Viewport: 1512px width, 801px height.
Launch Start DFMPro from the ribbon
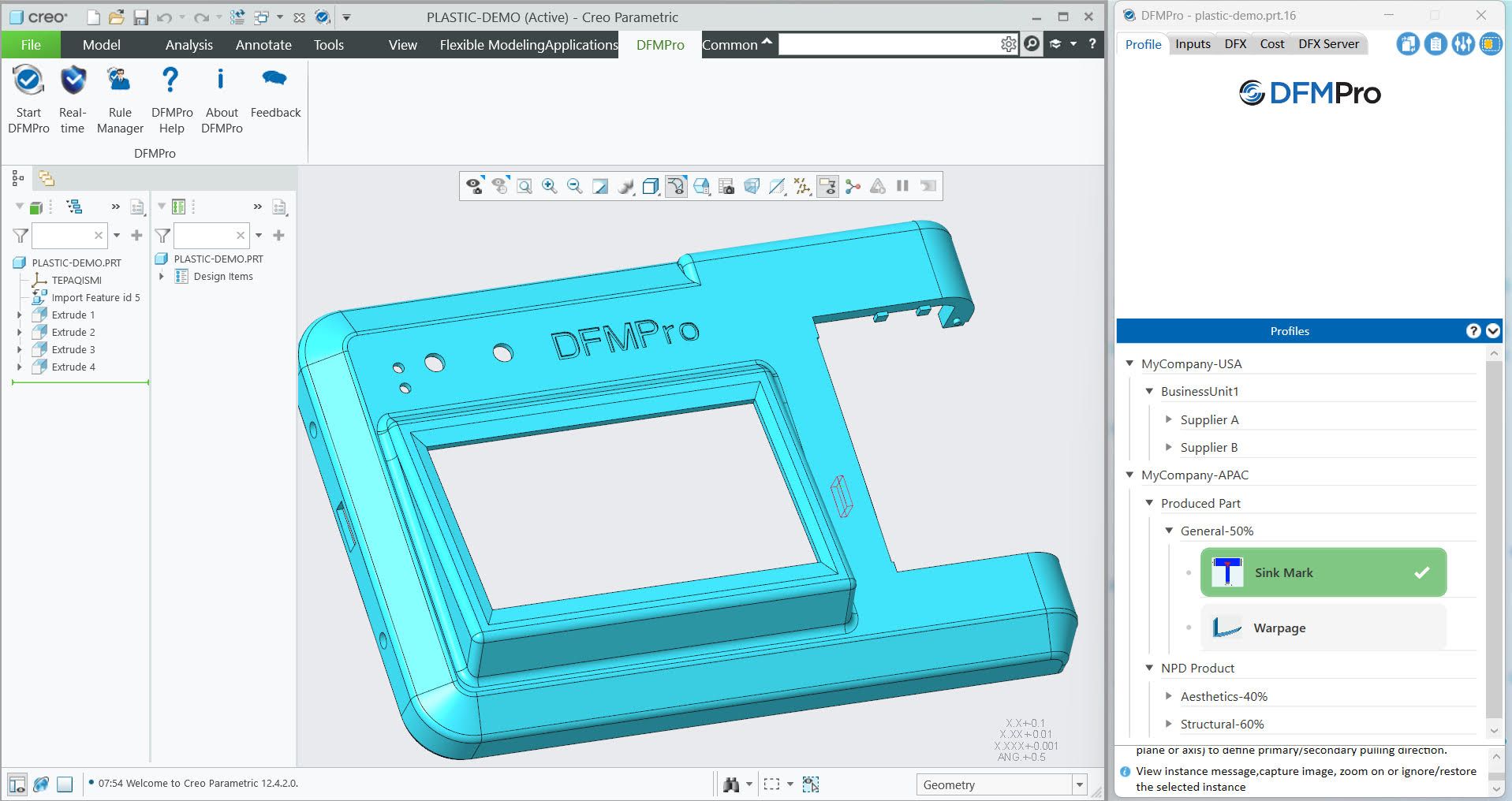(x=28, y=100)
